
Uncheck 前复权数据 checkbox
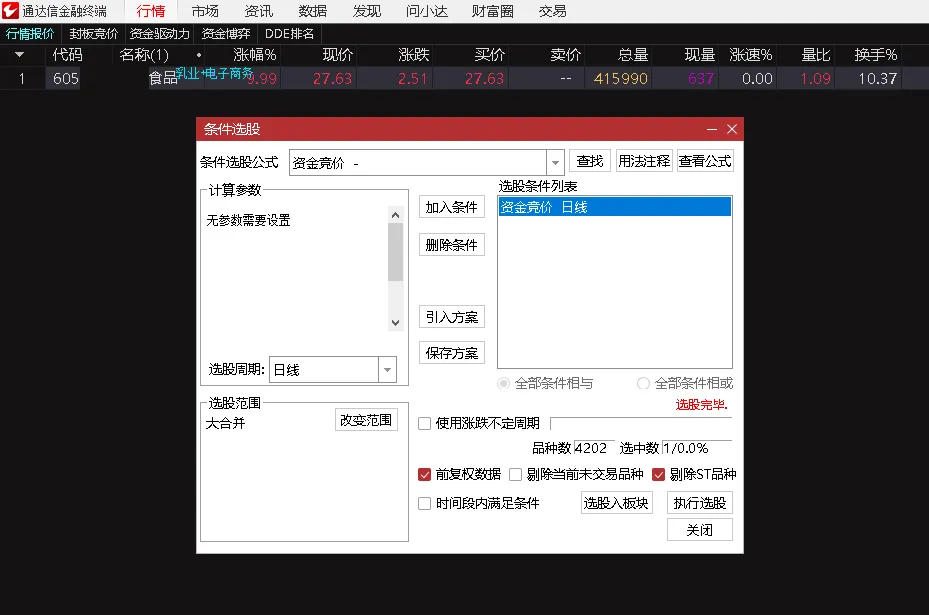(424, 474)
